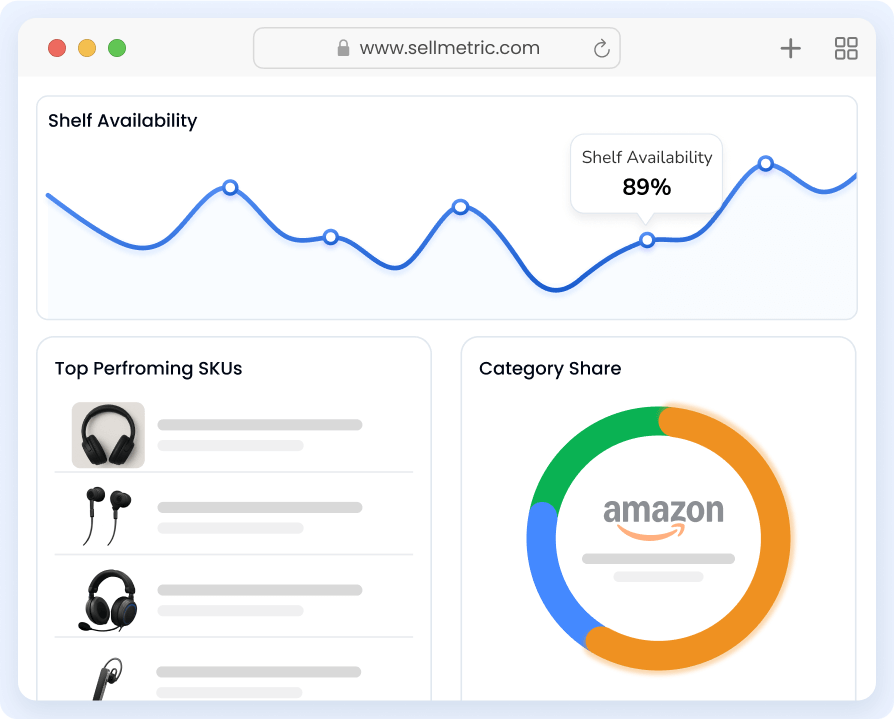This screenshot has height=719, width=894.
Task: Open a new tab with plus icon
Action: pyautogui.click(x=790, y=48)
